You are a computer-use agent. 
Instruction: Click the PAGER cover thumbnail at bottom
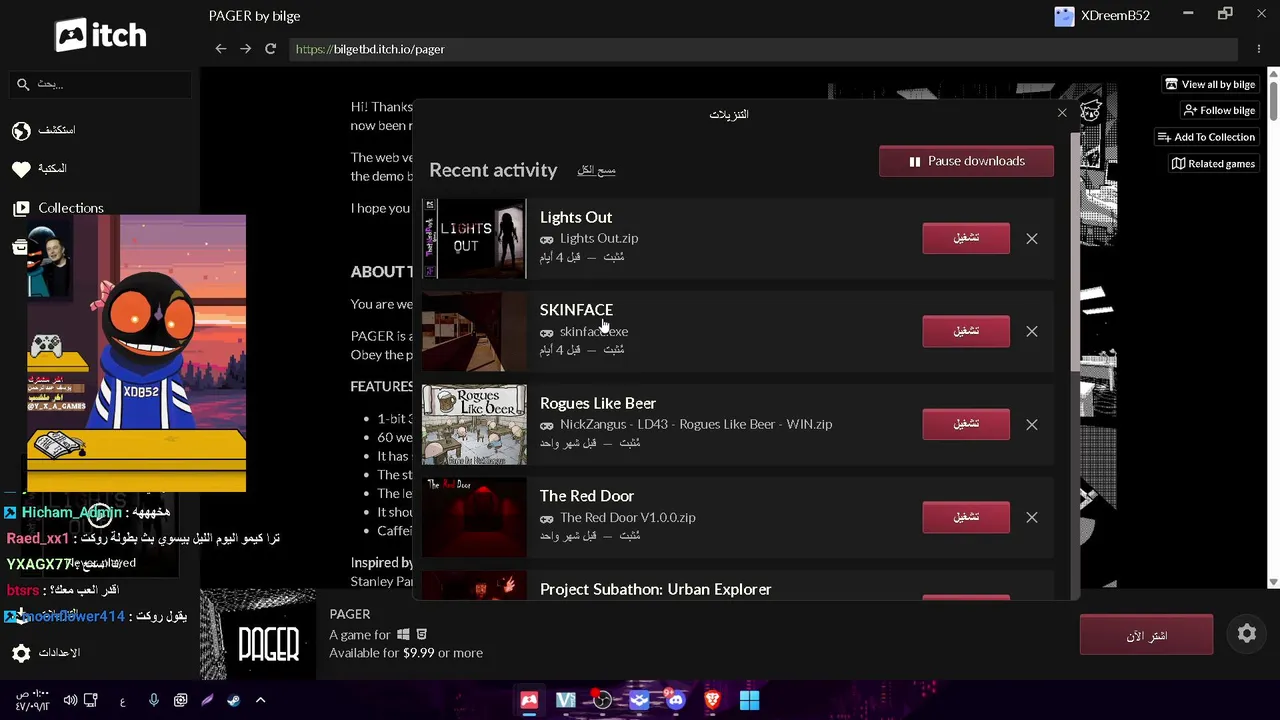pos(258,635)
